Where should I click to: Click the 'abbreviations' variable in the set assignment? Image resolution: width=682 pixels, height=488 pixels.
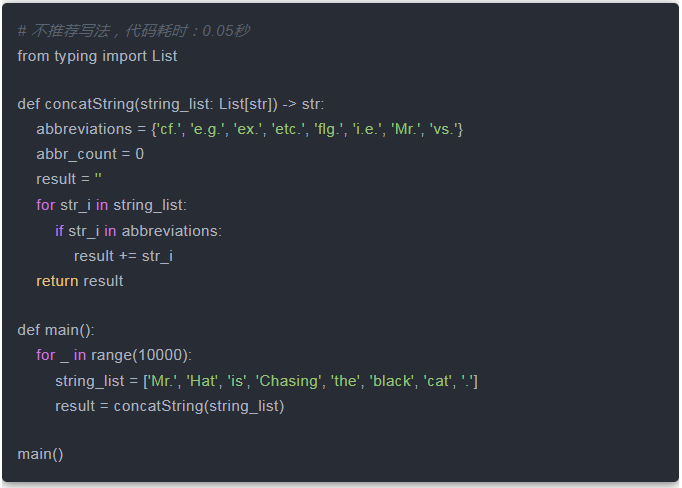(x=84, y=129)
